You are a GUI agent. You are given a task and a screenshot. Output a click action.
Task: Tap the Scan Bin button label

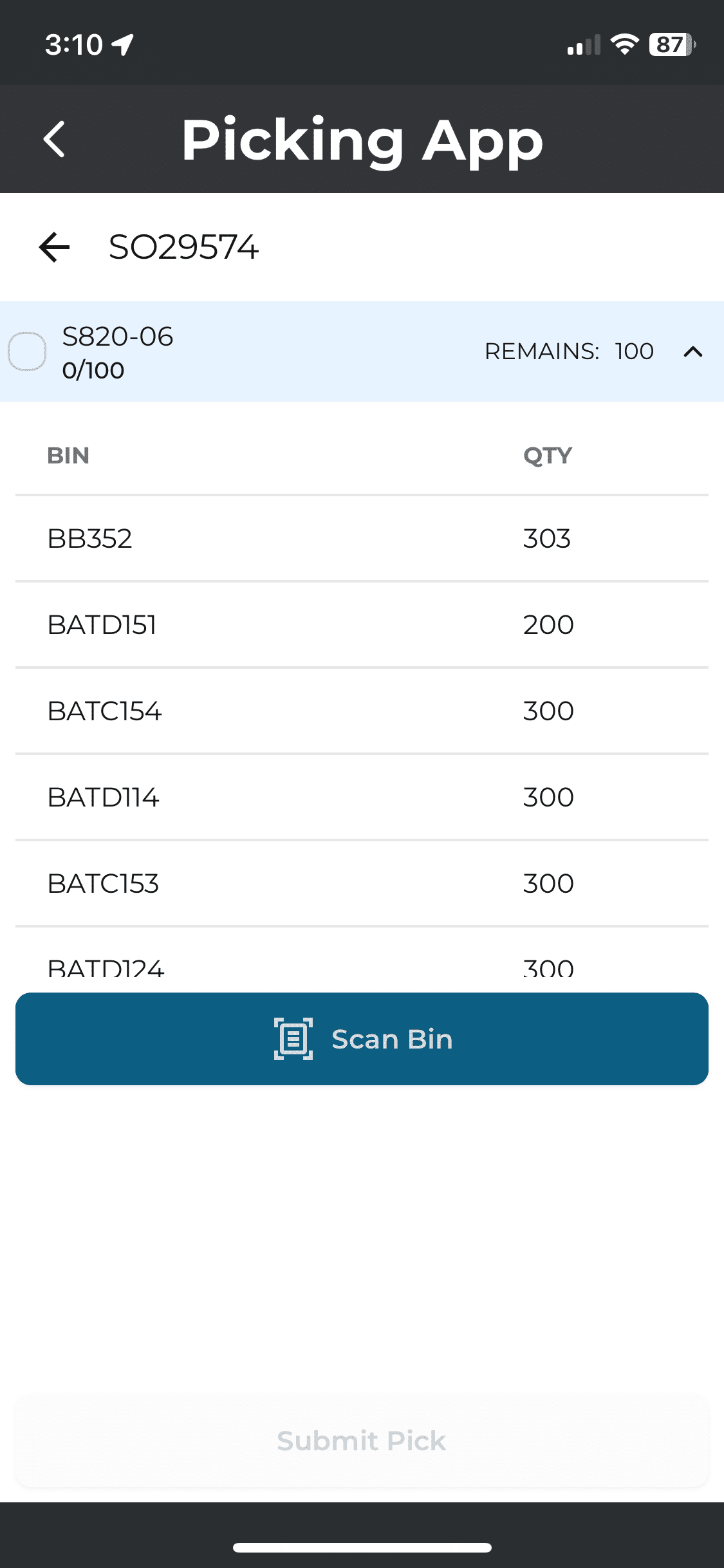coord(392,1039)
